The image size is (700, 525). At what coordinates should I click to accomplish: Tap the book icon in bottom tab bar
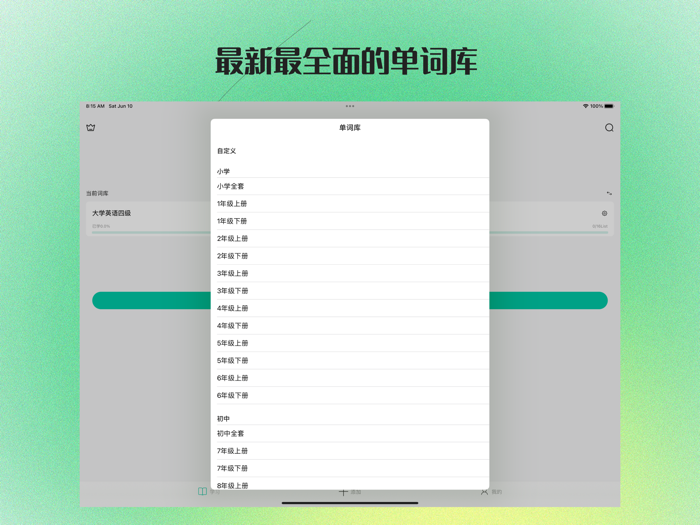coord(202,491)
